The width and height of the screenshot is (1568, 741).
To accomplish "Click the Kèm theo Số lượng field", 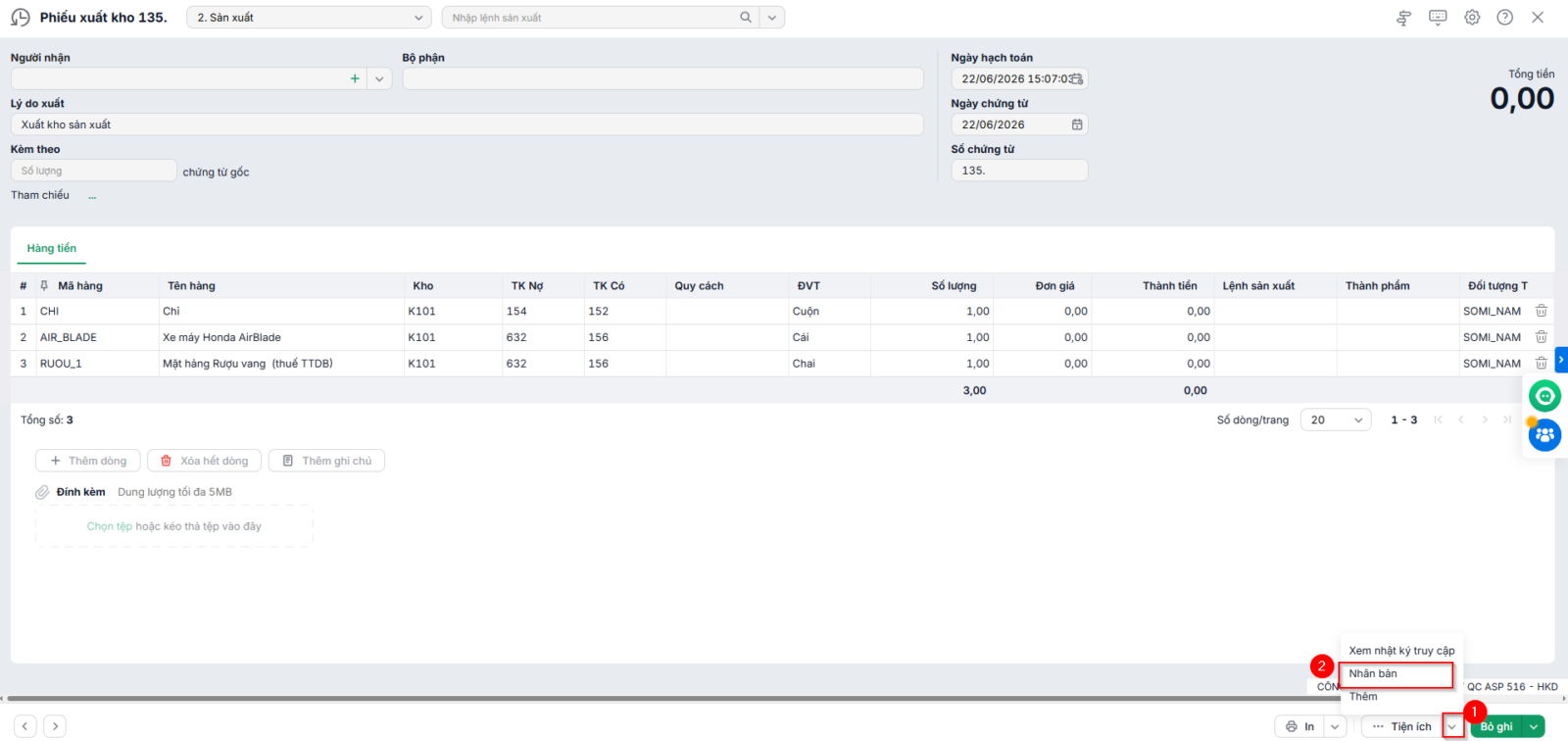I will (94, 171).
